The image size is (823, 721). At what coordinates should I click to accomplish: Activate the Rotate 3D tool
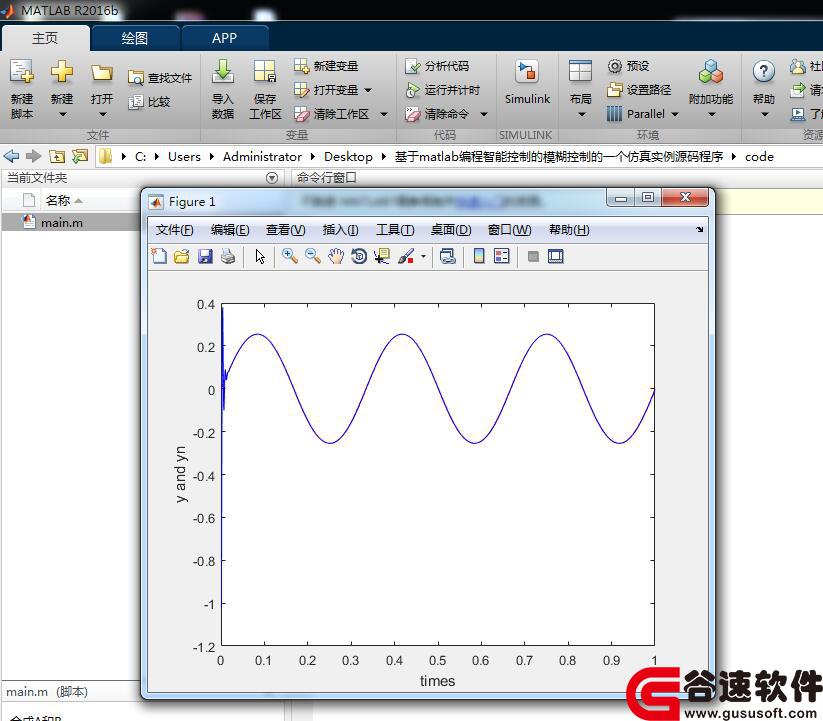pyautogui.click(x=359, y=256)
